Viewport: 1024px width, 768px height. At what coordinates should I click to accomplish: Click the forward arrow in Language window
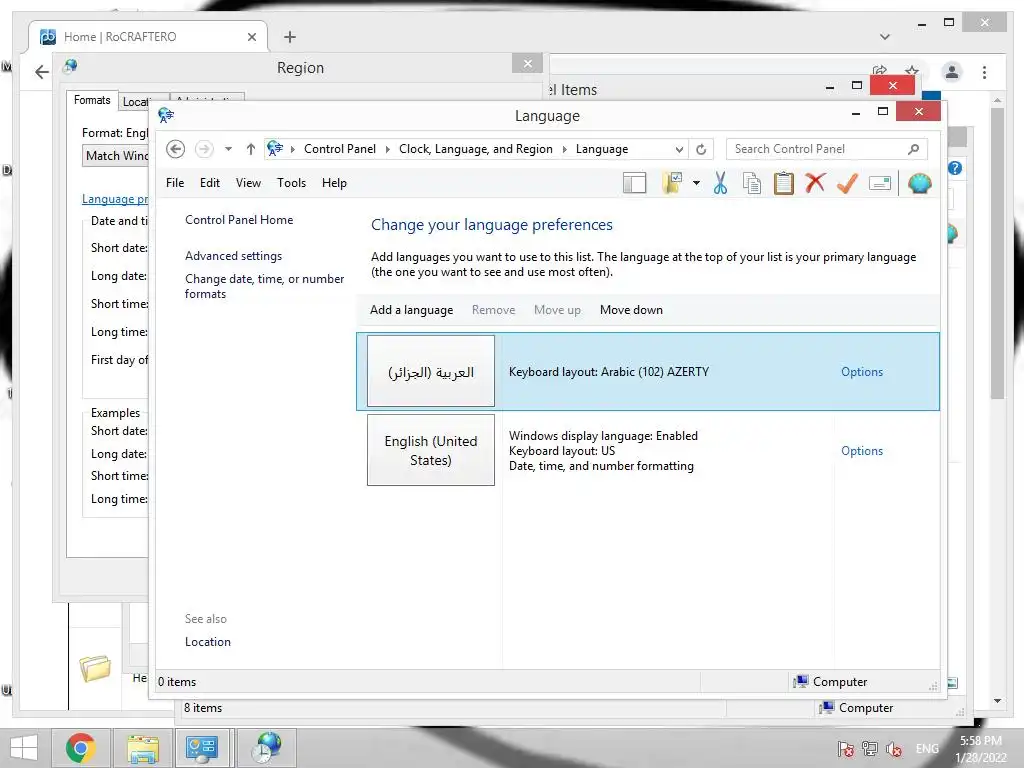tap(204, 149)
